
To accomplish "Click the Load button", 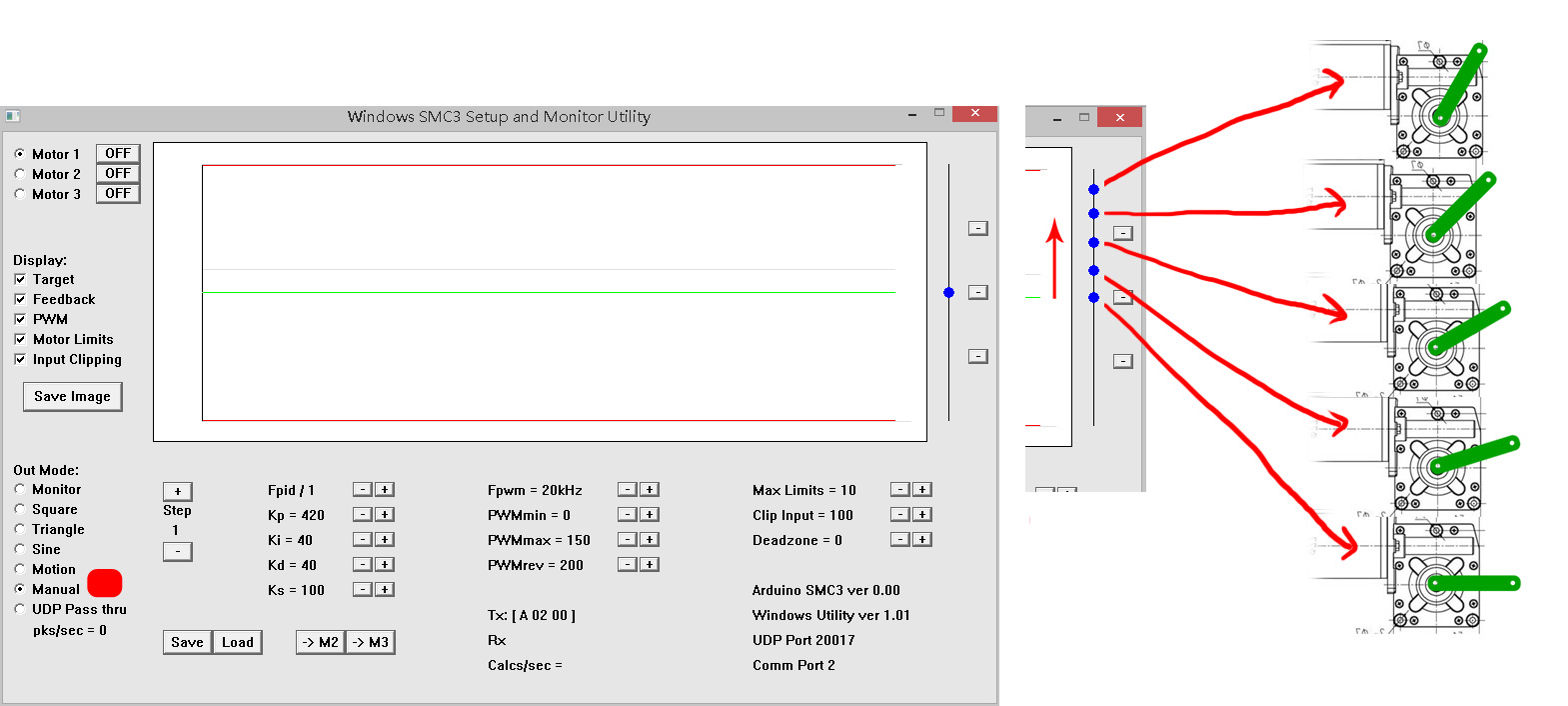I will tap(237, 642).
